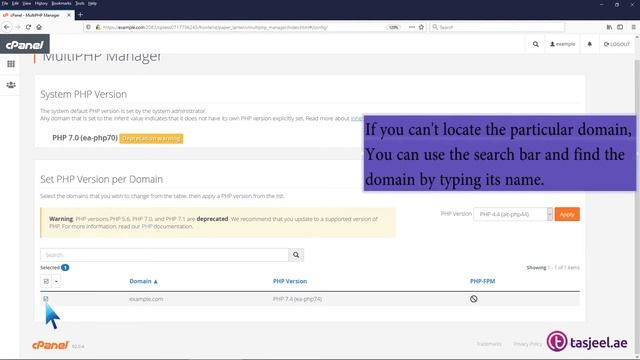
Task: Open the Bookmarks menu
Action: tap(61, 3)
